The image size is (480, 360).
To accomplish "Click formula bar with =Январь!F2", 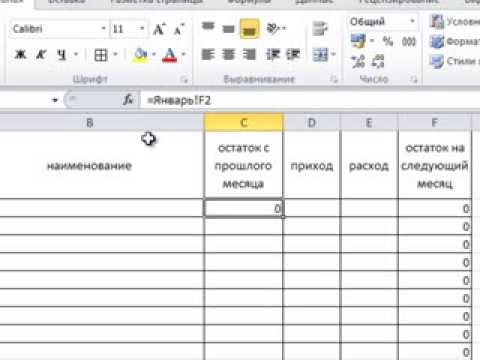I will [x=310, y=100].
